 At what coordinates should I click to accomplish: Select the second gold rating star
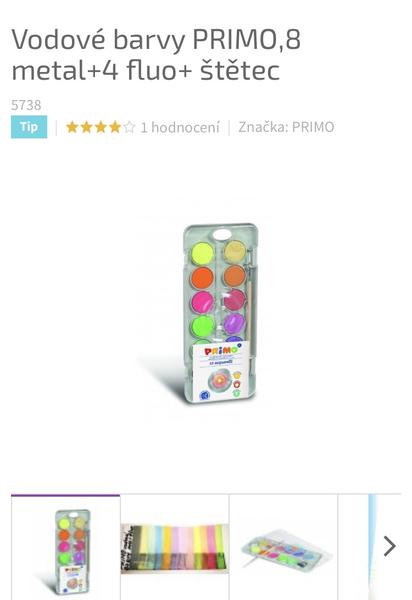click(86, 127)
